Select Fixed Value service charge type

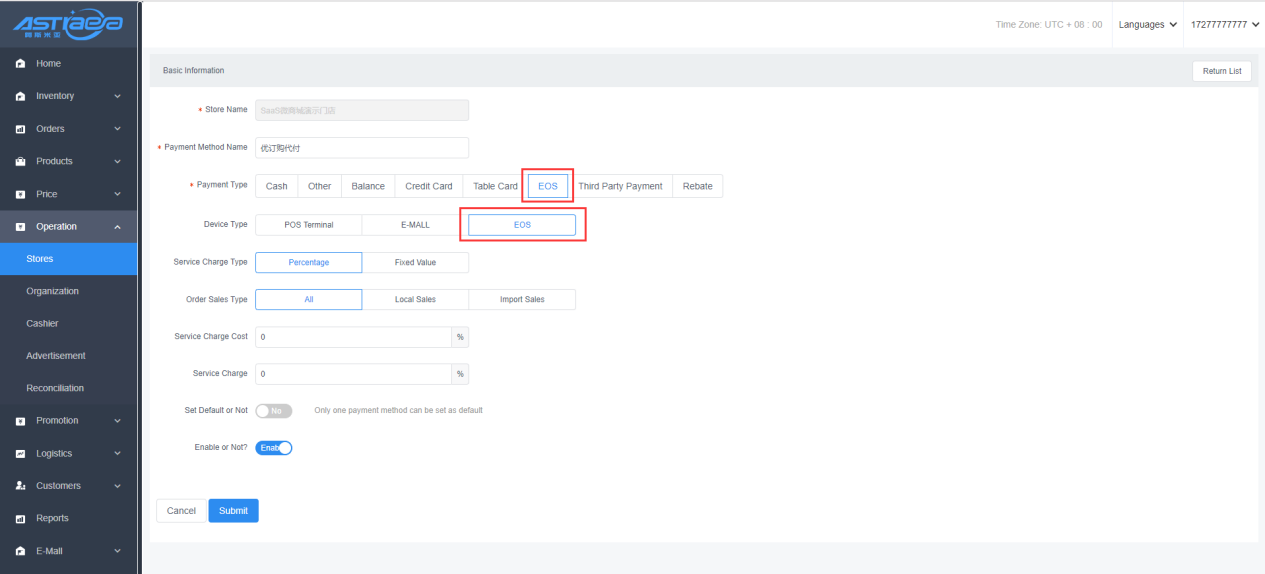(415, 263)
